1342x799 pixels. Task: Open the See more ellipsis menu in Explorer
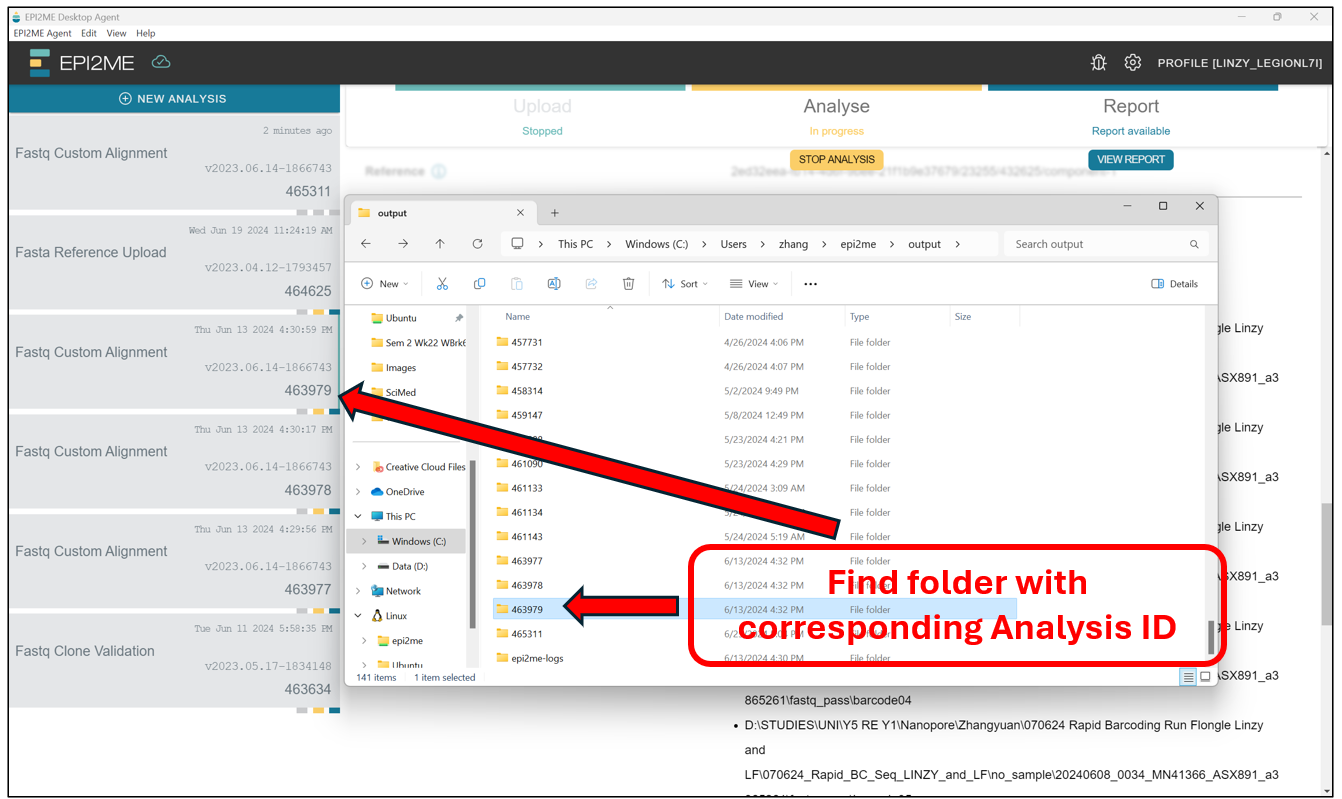pos(810,284)
